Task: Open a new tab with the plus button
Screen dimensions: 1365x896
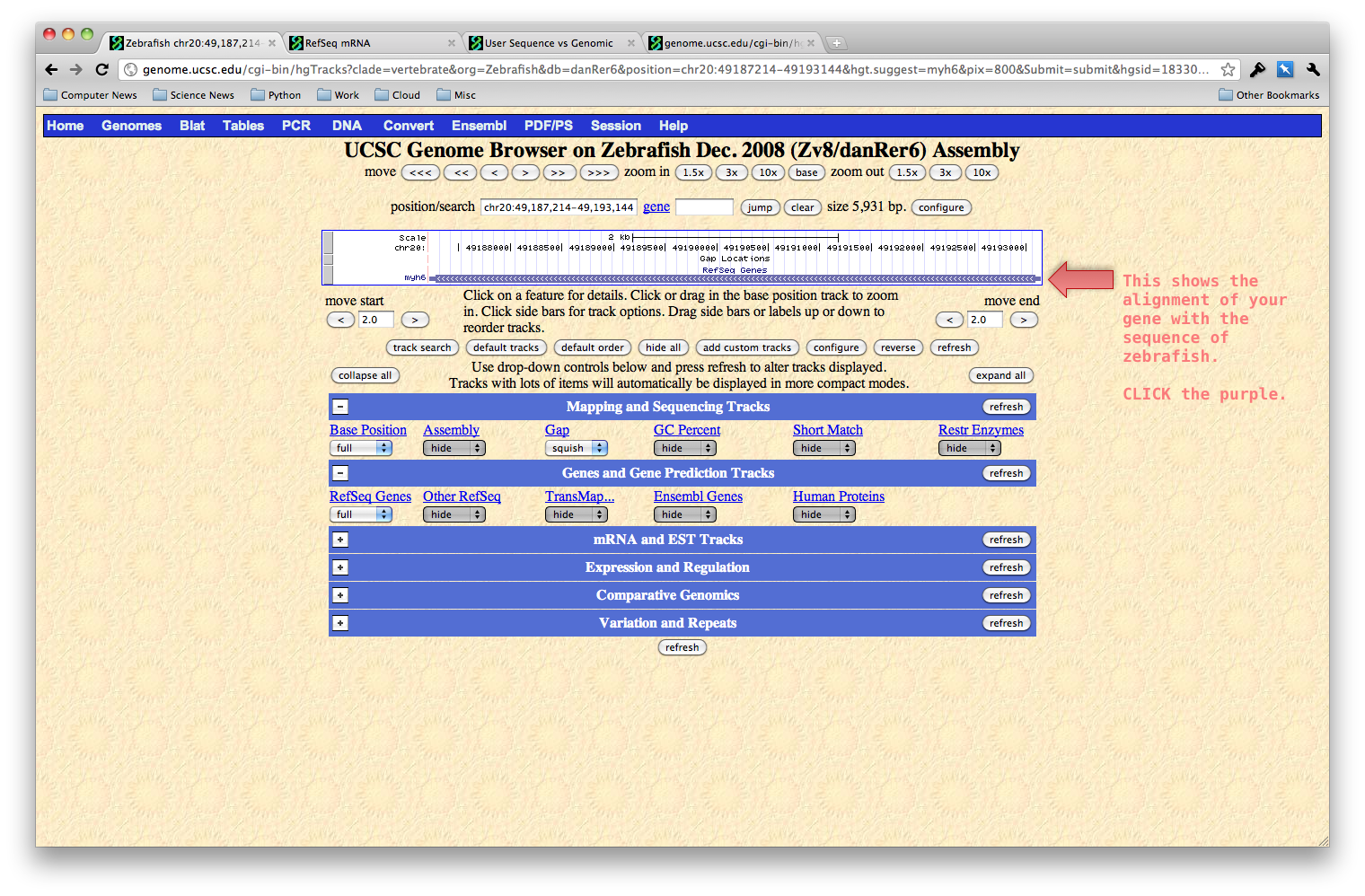Action: (x=836, y=43)
